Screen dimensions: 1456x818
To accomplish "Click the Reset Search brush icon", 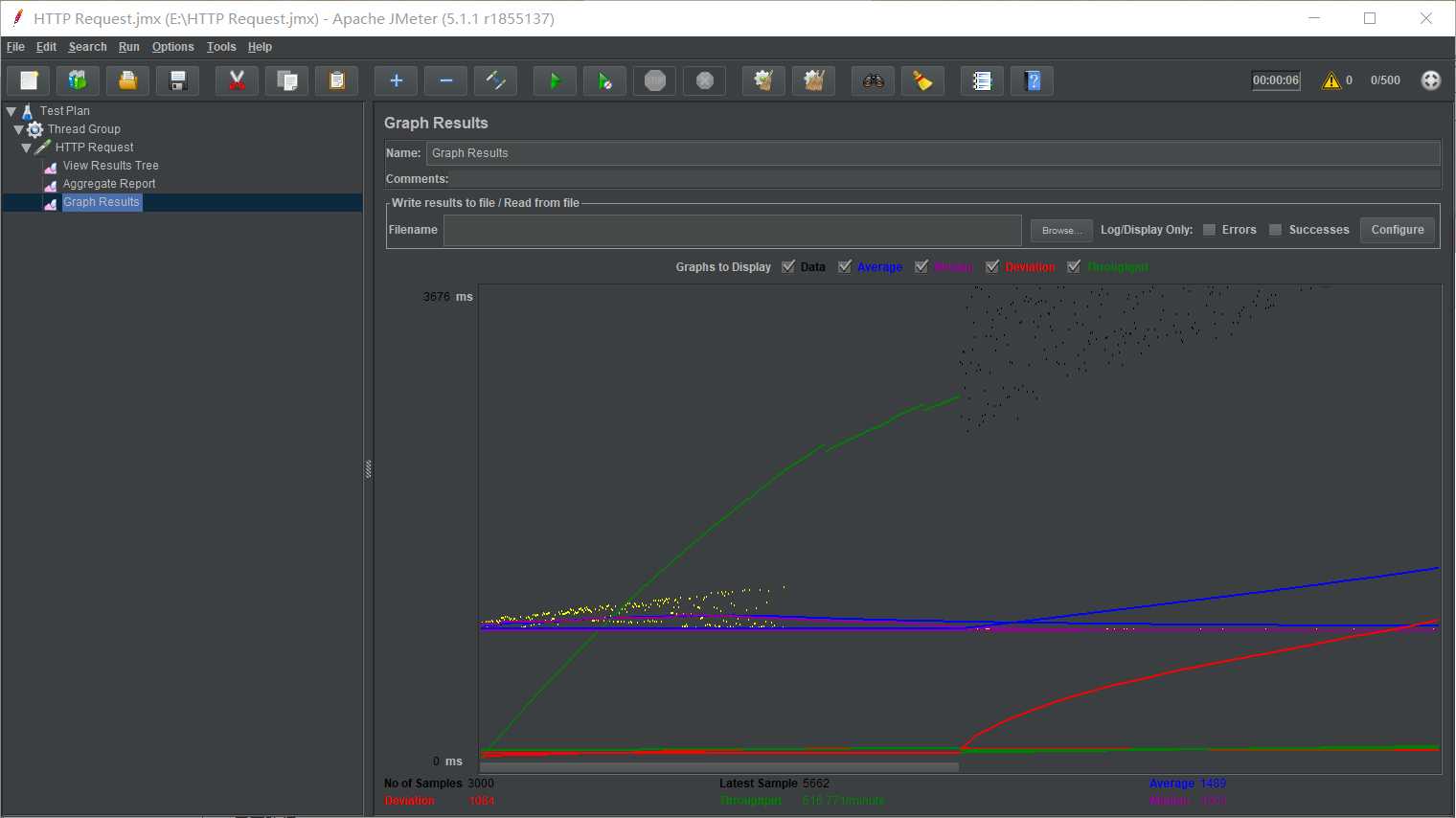I will 923,80.
